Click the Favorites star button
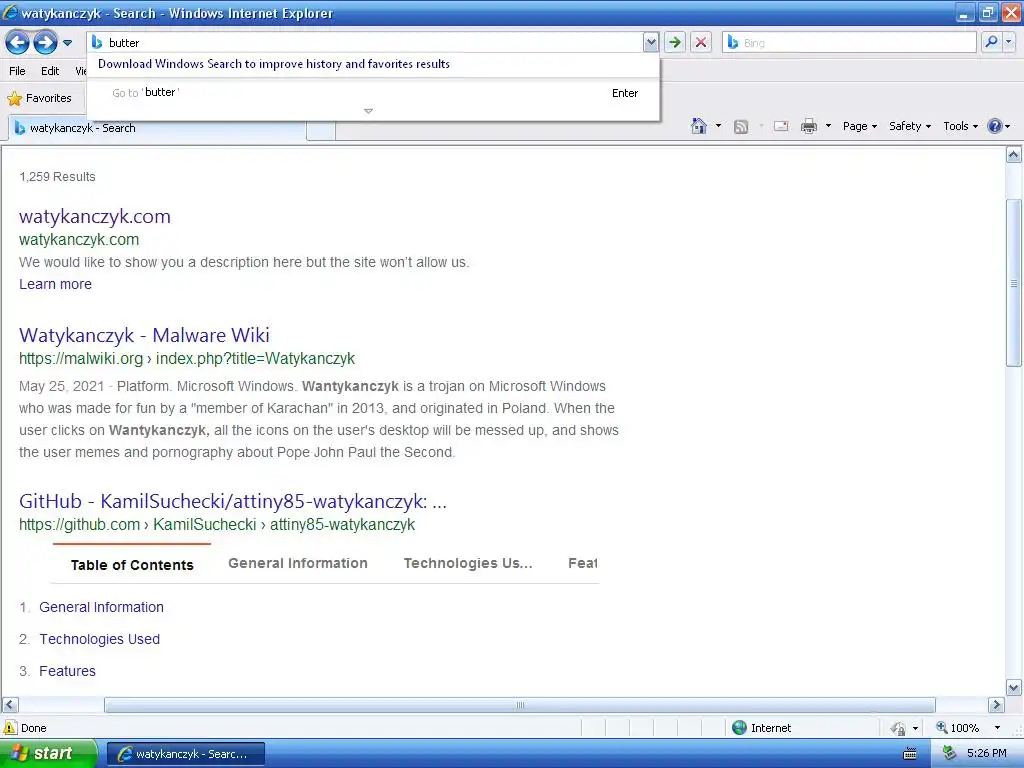1024x768 pixels. [x=39, y=98]
